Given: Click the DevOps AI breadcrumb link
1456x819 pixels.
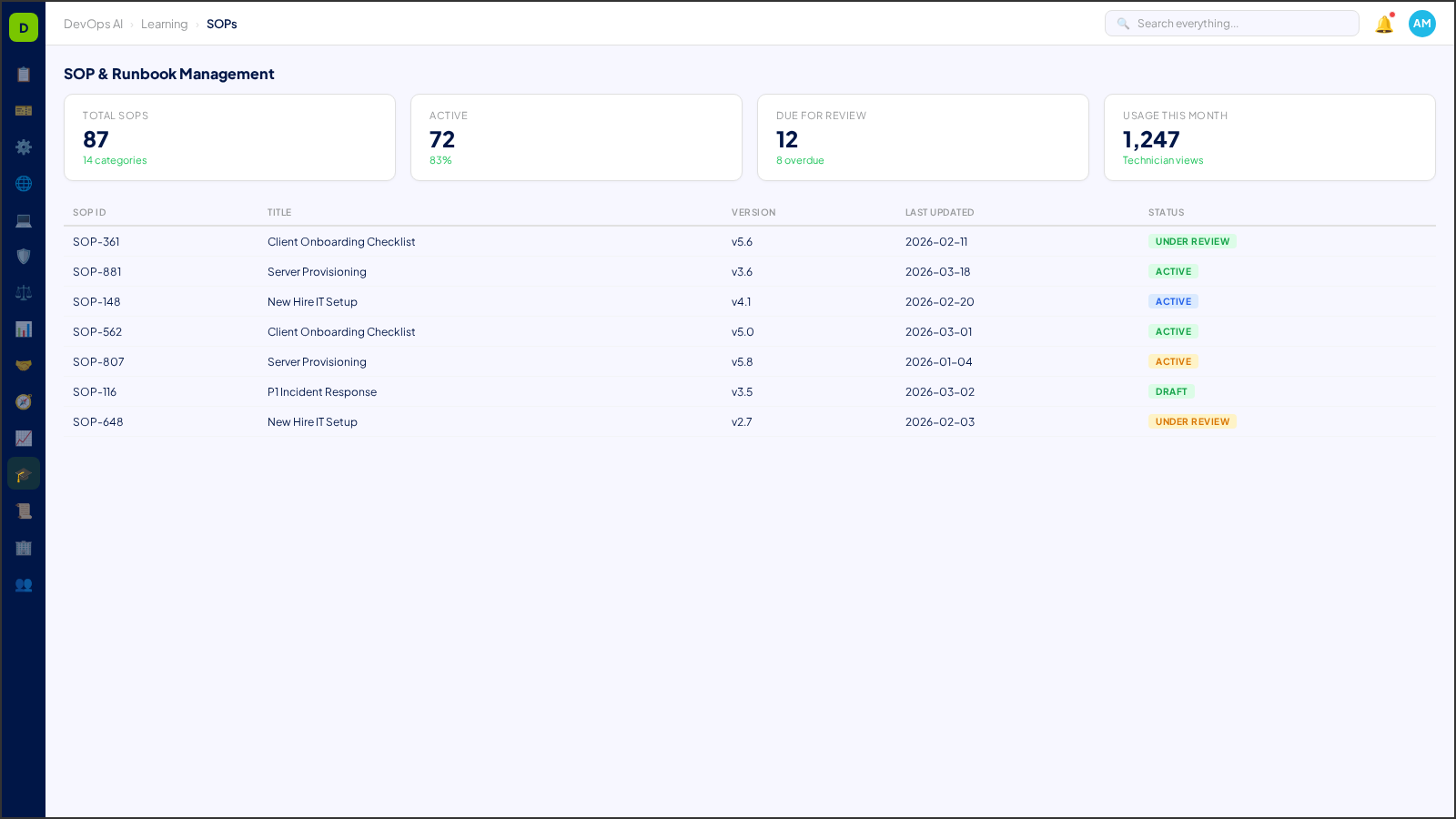Looking at the screenshot, I should (93, 24).
